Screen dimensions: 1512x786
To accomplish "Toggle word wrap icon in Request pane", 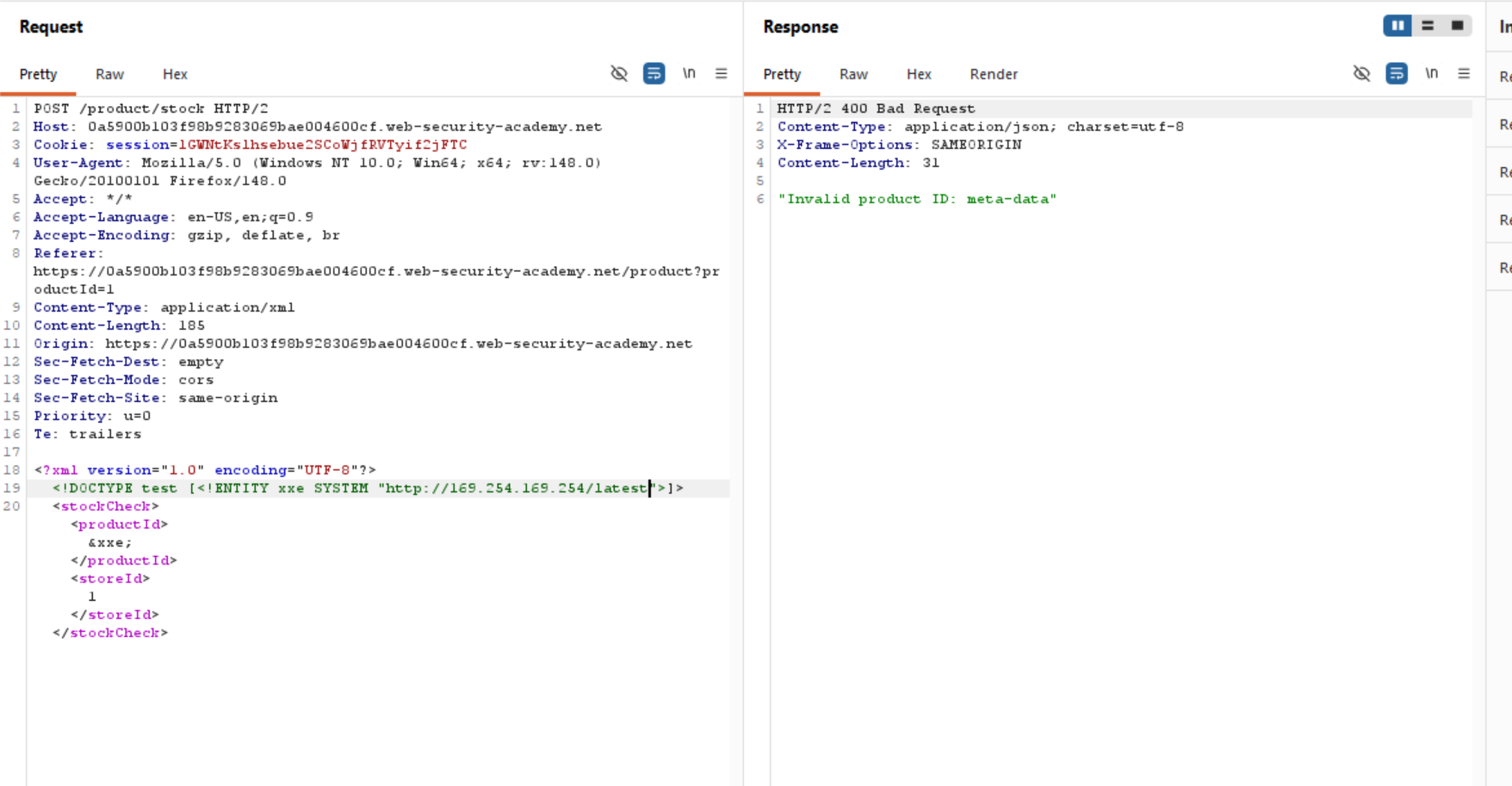I will [654, 74].
